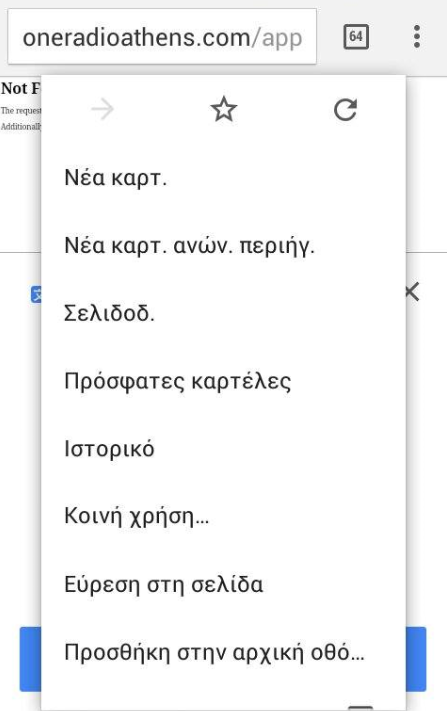The image size is (447, 711).
Task: Tap the blue translate icon behind the menu
Action: tap(36, 294)
